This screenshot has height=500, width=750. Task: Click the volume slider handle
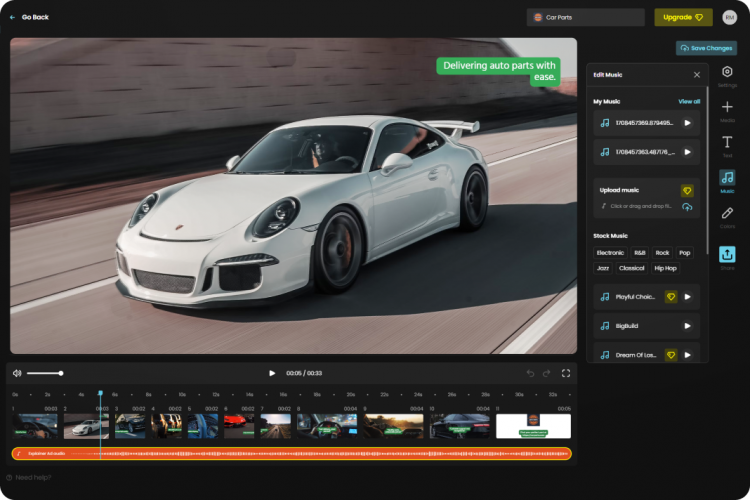[61, 373]
